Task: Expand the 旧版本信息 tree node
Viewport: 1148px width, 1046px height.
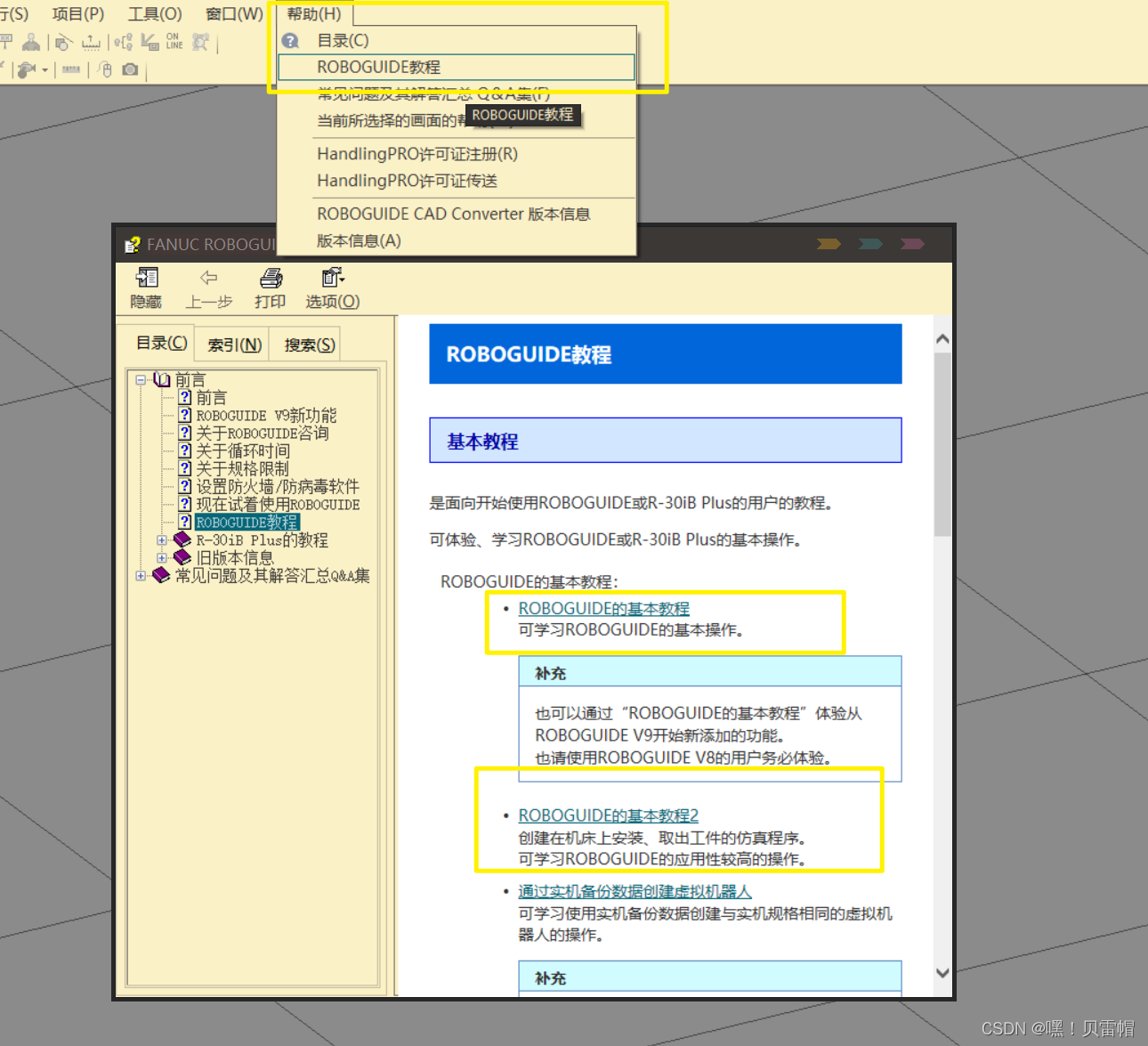Action: pos(162,558)
